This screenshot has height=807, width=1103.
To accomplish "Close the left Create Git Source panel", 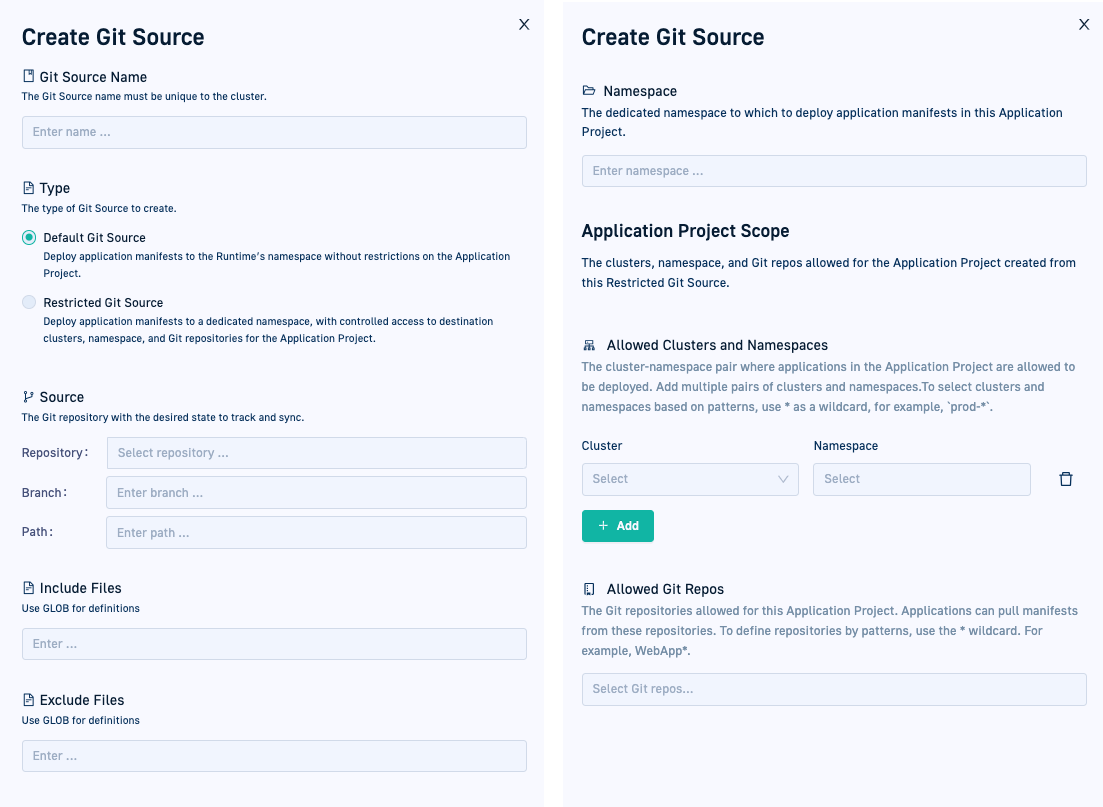I will pyautogui.click(x=524, y=25).
